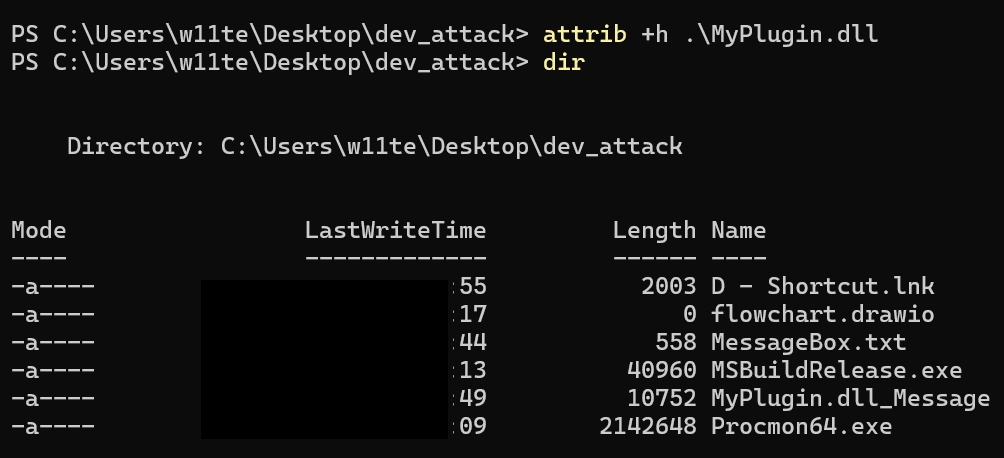The image size is (1004, 458).
Task: Click the dir command text
Action: point(565,63)
